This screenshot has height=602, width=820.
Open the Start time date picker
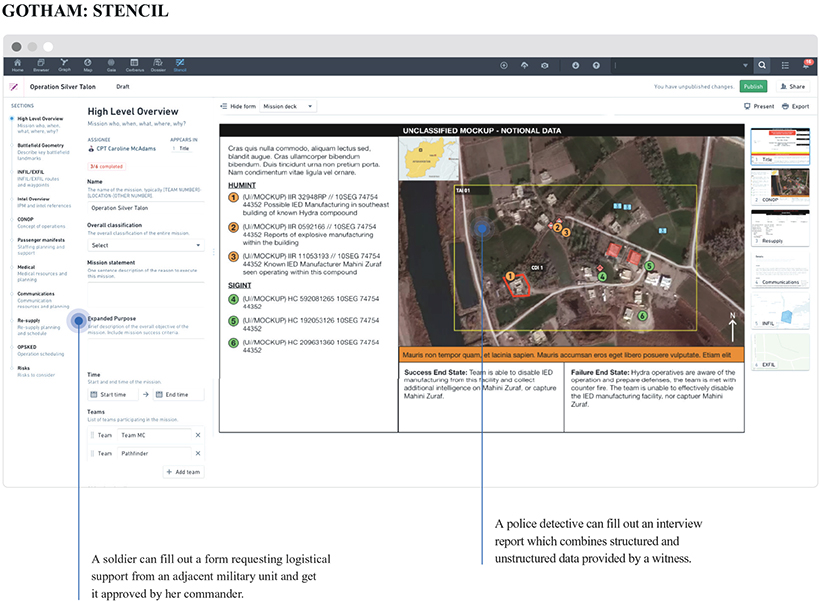pos(112,395)
